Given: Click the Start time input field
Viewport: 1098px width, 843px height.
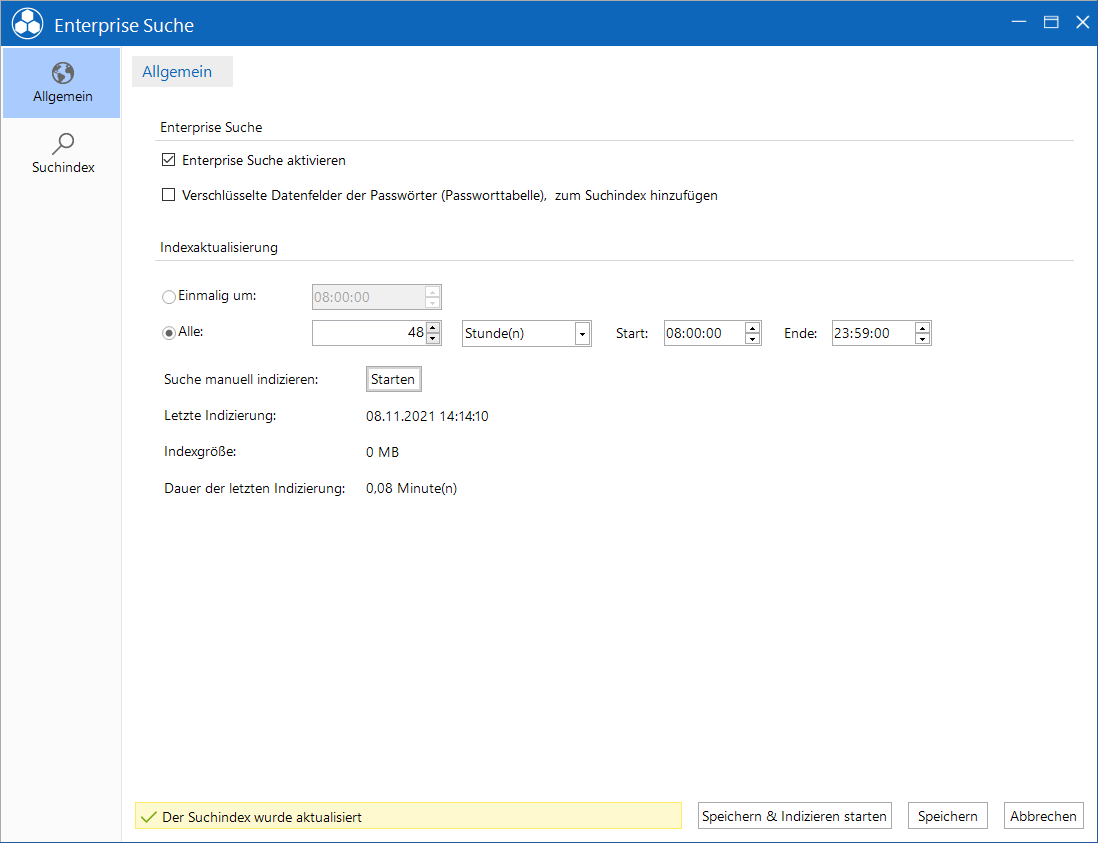Looking at the screenshot, I should tap(704, 333).
